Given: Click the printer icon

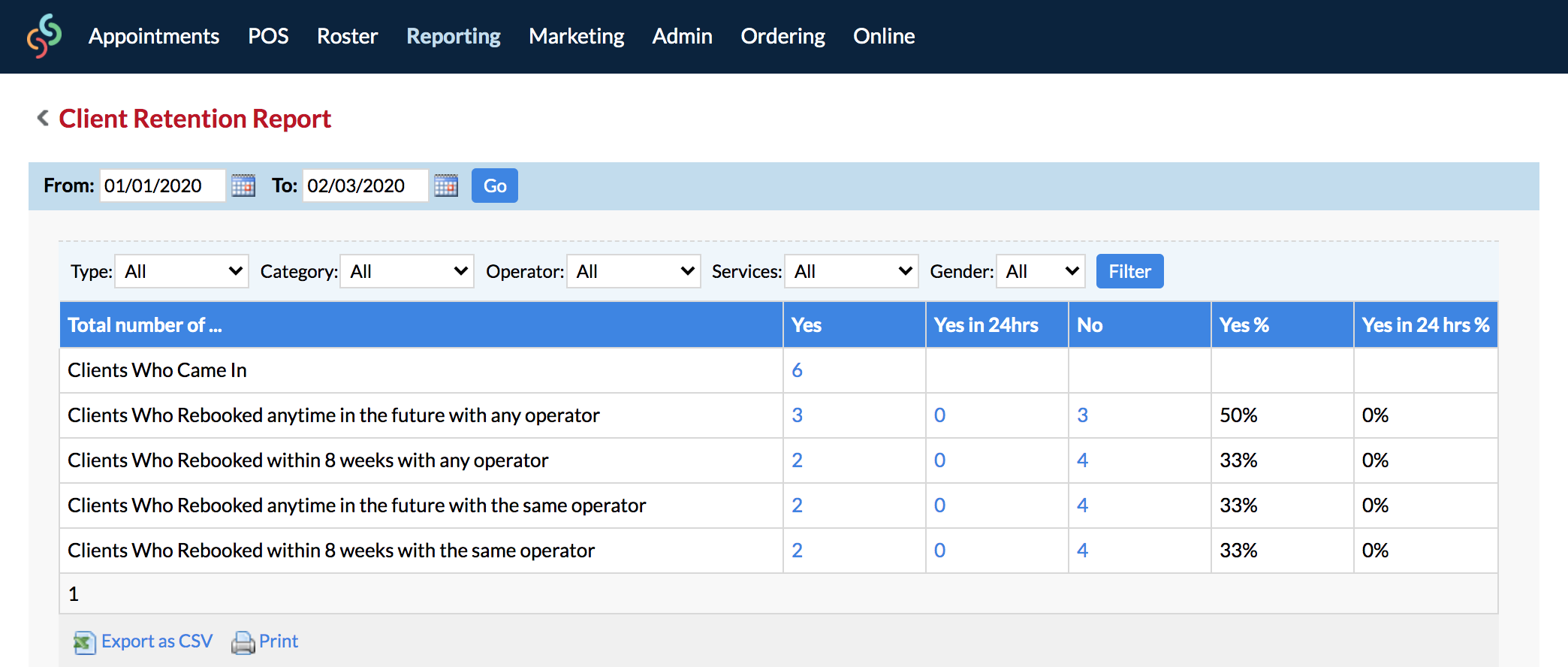Looking at the screenshot, I should tap(243, 642).
